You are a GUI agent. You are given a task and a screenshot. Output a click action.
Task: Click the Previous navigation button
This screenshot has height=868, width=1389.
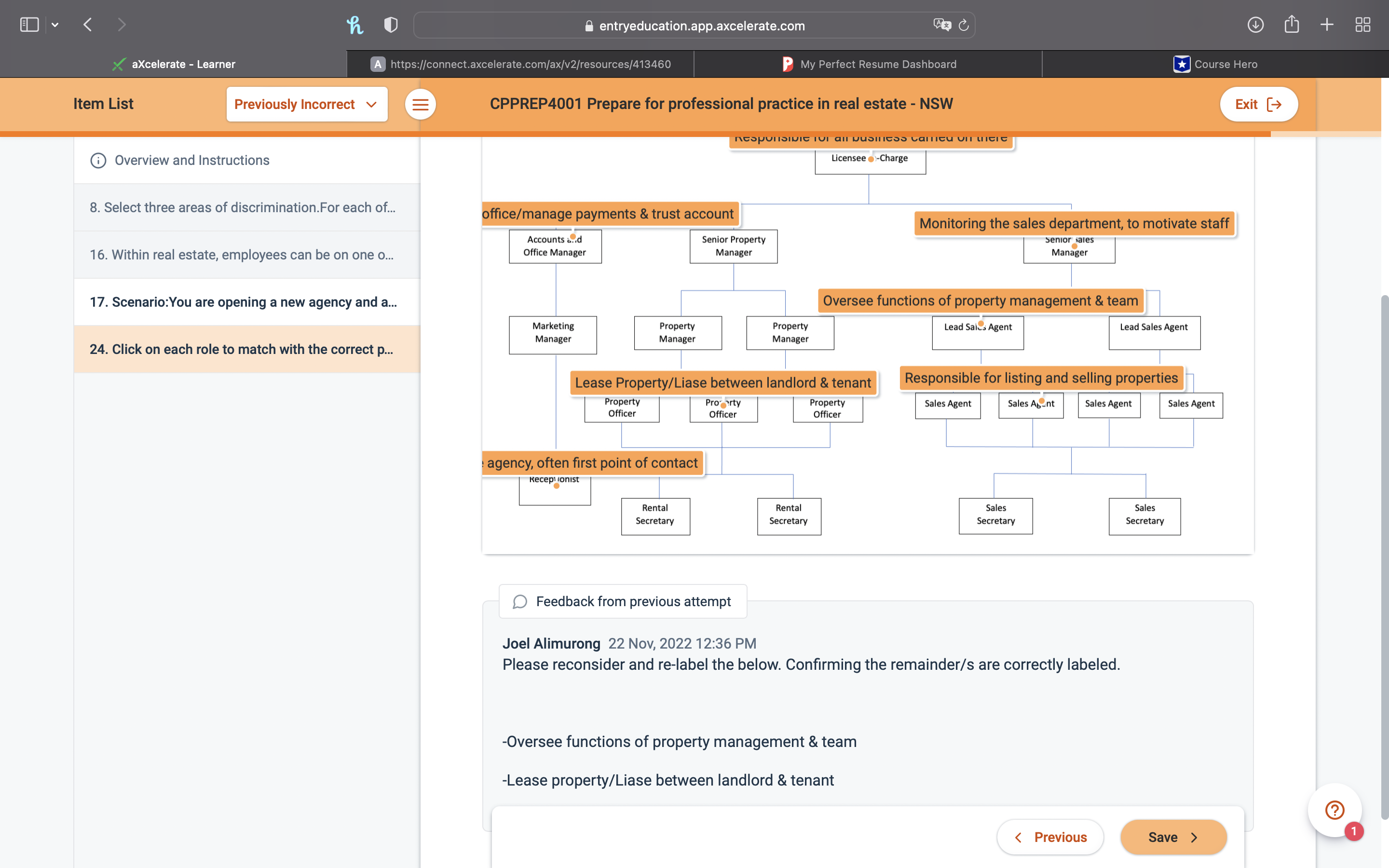[x=1050, y=837]
